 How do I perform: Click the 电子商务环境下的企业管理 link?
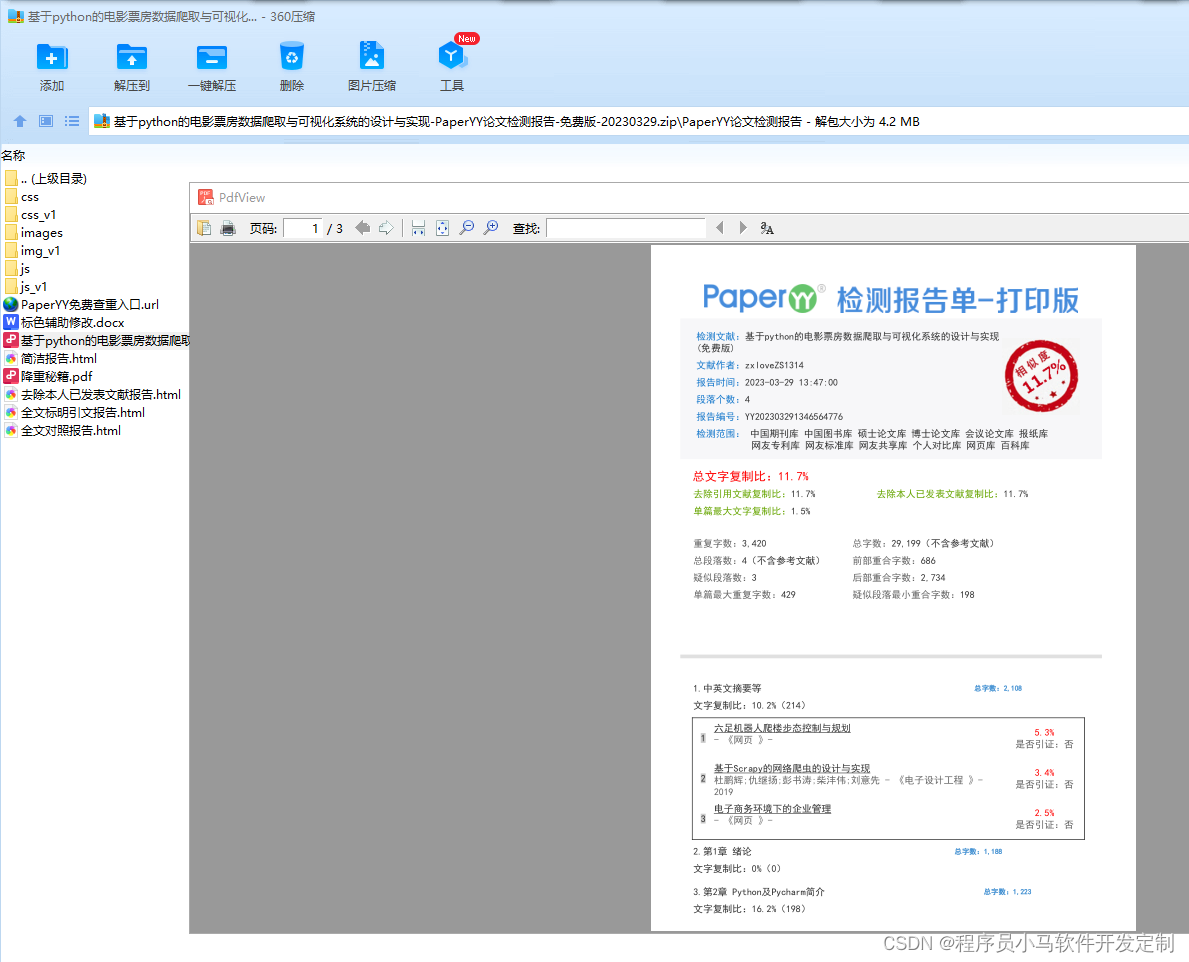772,809
